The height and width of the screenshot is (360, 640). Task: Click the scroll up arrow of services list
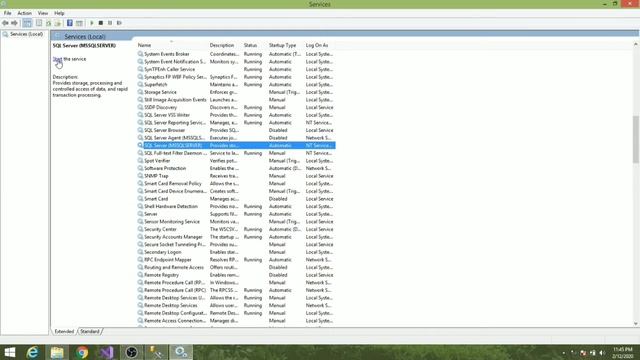pos(636,44)
